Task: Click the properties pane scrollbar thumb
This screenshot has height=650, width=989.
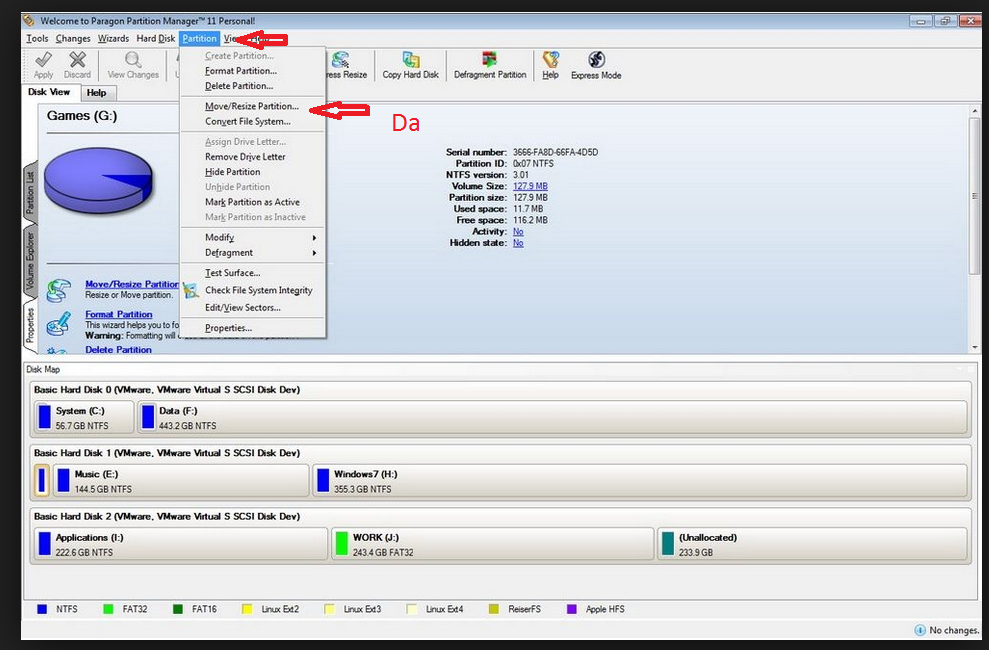Action: click(975, 195)
